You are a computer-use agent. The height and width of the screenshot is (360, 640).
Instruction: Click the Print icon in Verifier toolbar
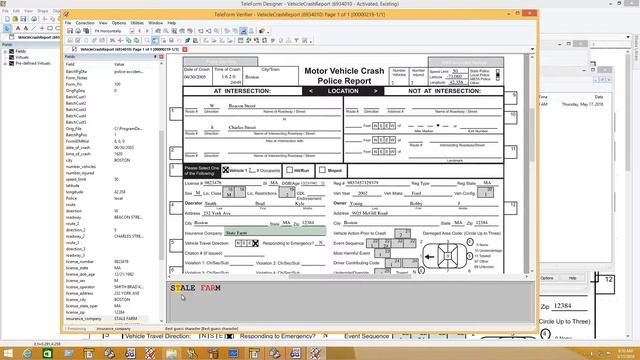(x=78, y=31)
